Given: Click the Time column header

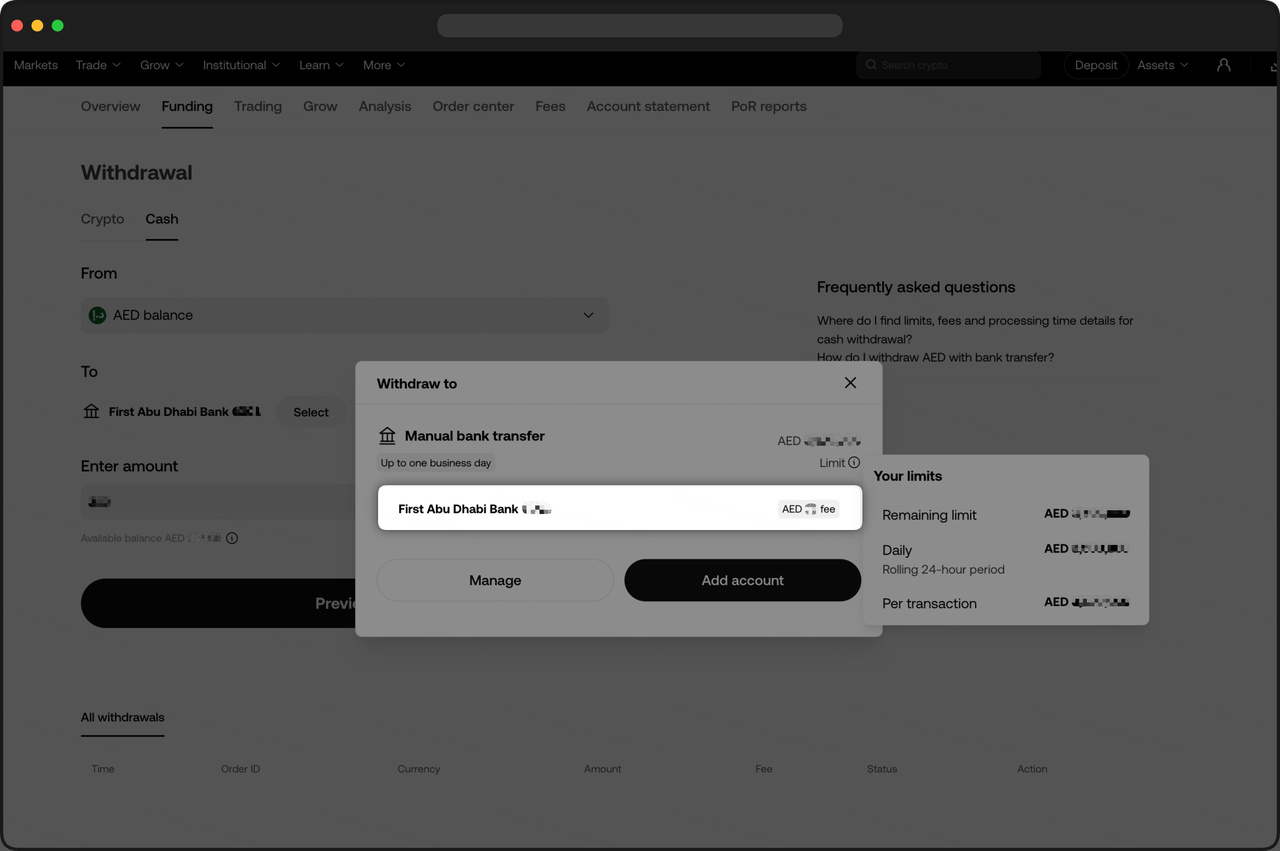Looking at the screenshot, I should pos(103,769).
